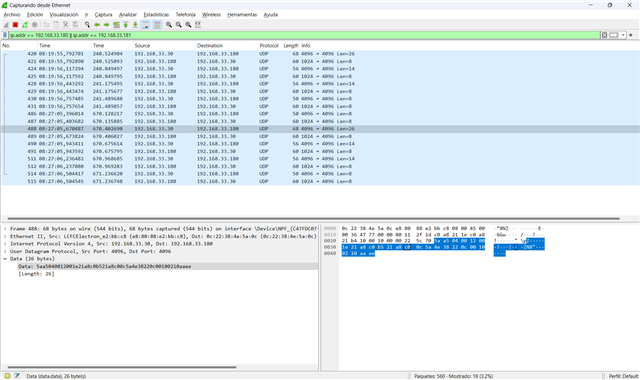Zoom out on packet text
Viewport: 640px width, 380px height.
pos(178,25)
